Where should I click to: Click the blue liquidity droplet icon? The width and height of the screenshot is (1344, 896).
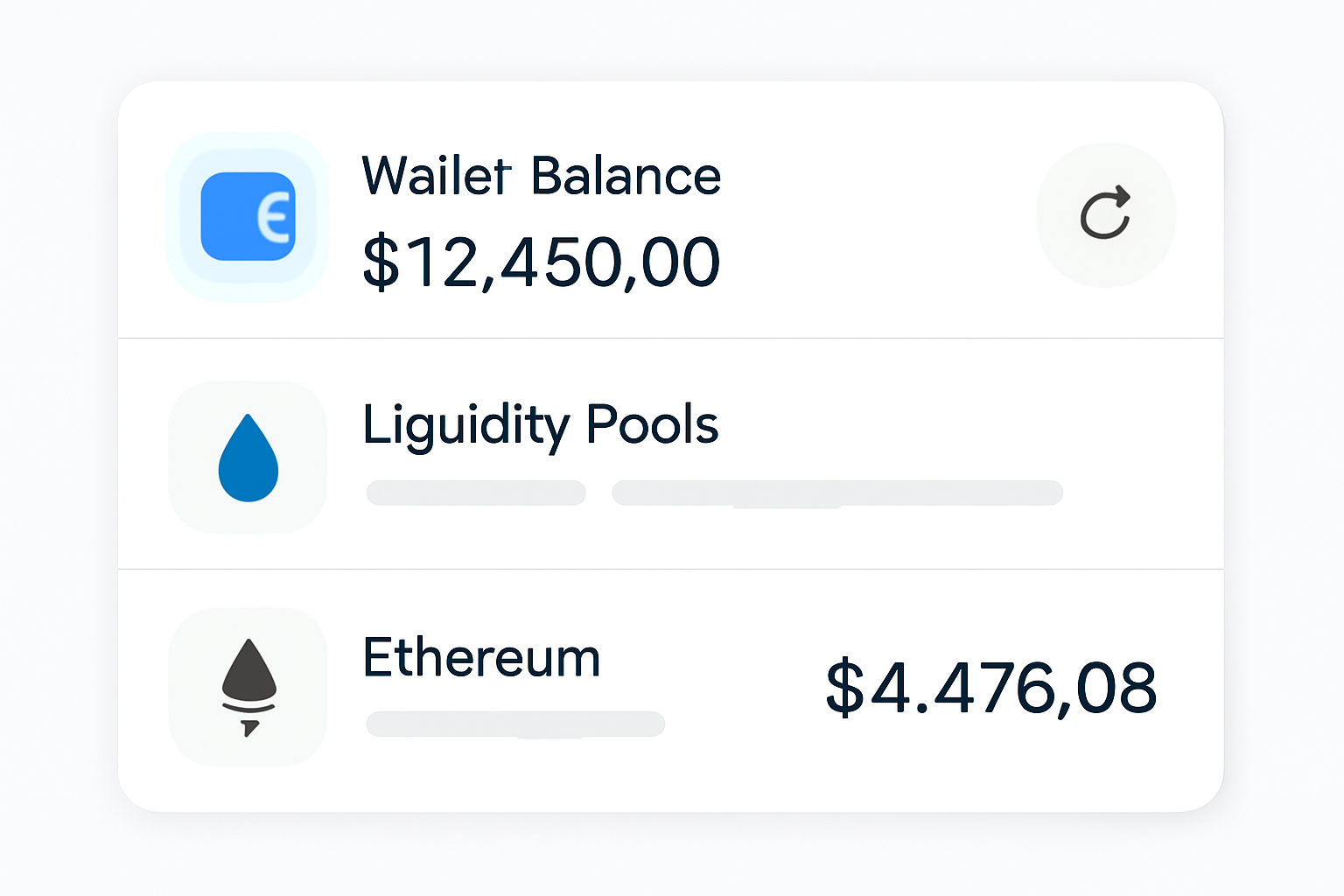[x=248, y=458]
